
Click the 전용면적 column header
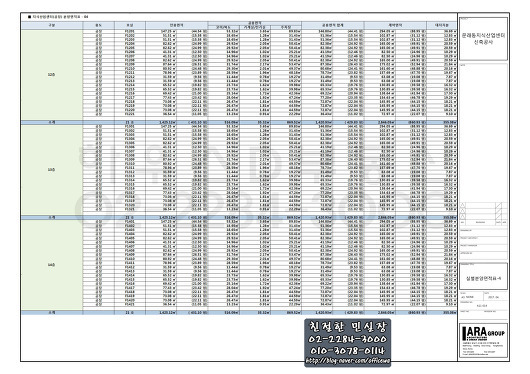tap(176, 25)
